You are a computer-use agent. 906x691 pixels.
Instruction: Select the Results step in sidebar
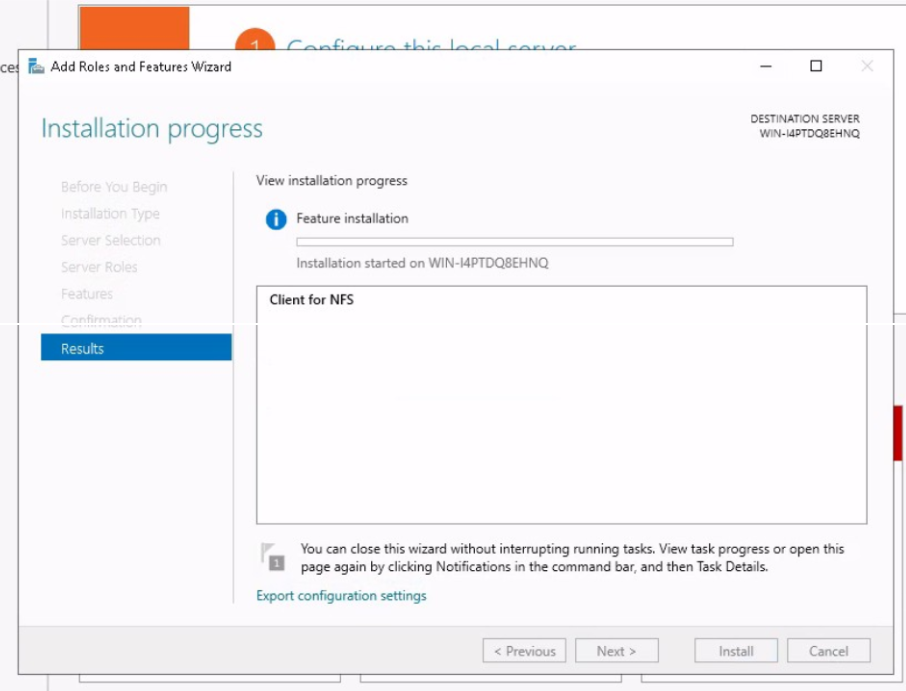[136, 348]
